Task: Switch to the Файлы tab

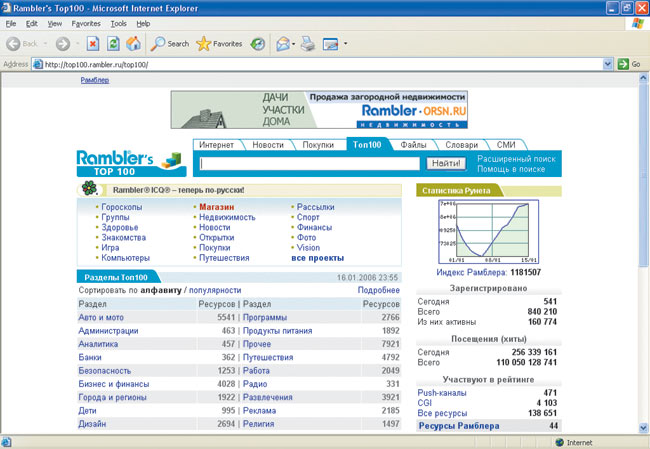Action: click(413, 145)
